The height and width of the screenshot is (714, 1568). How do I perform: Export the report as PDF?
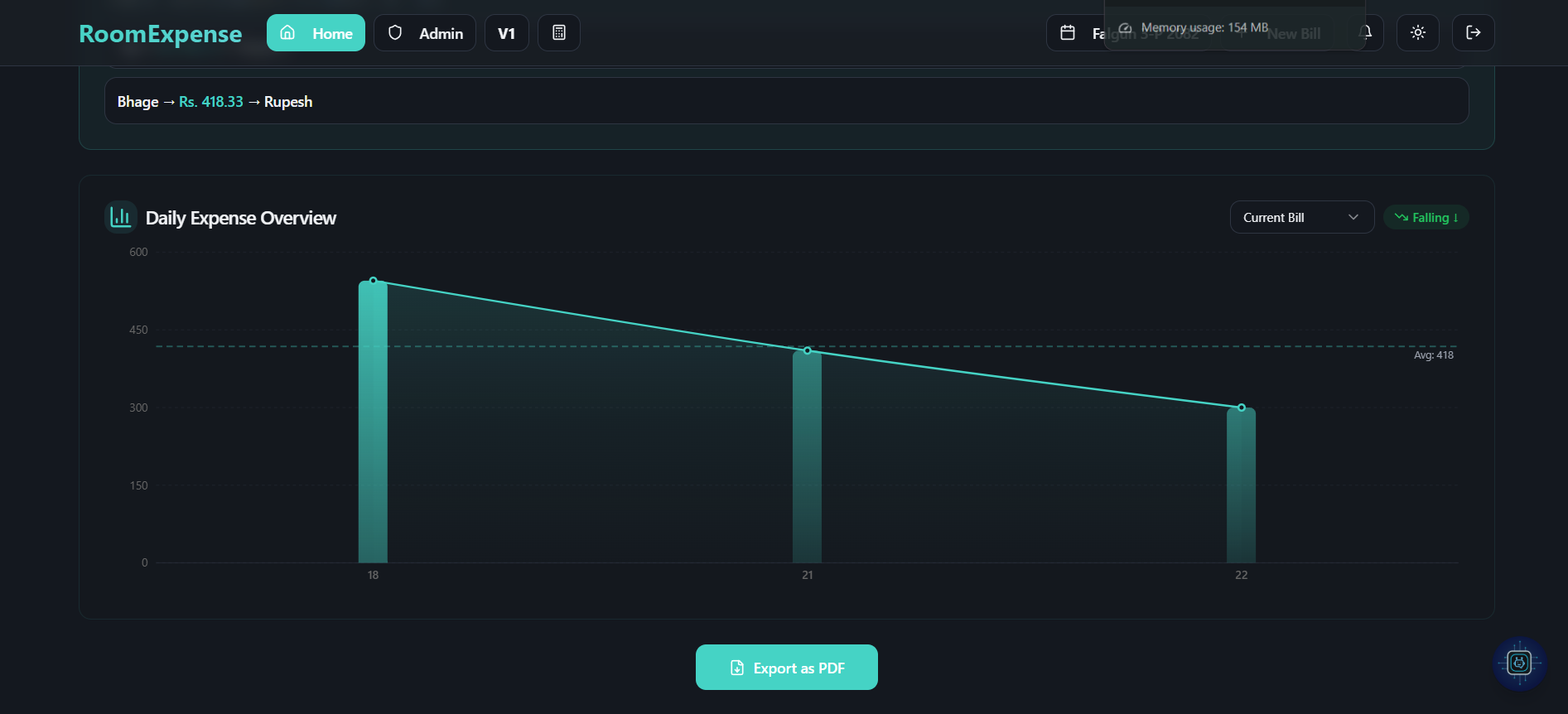pos(786,668)
